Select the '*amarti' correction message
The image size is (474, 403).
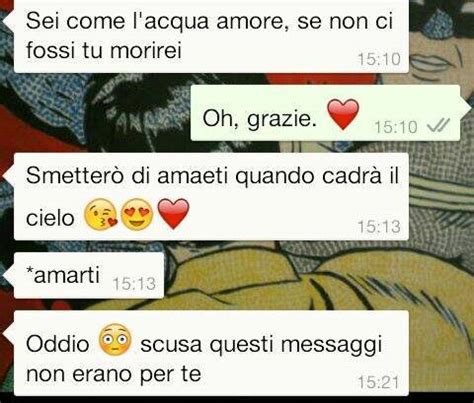point(89,275)
